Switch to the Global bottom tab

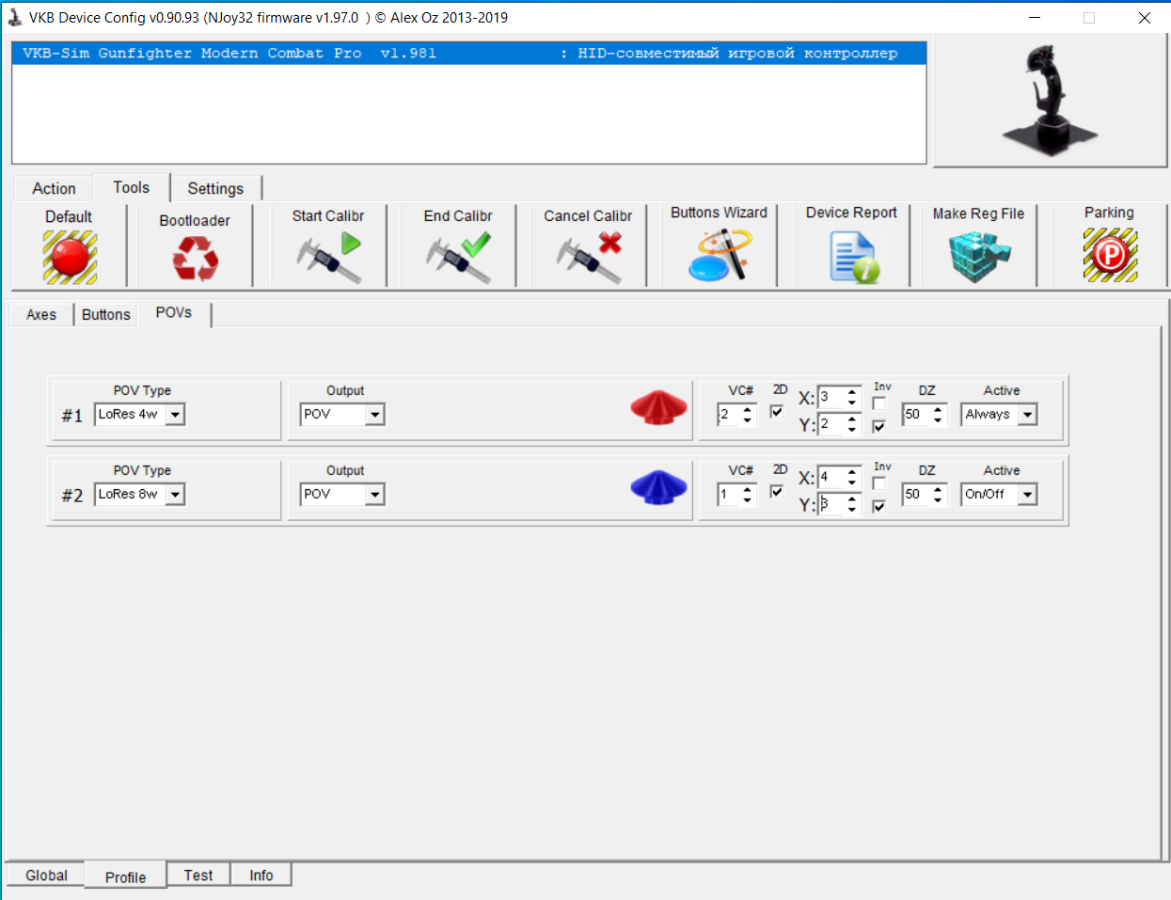[x=46, y=875]
